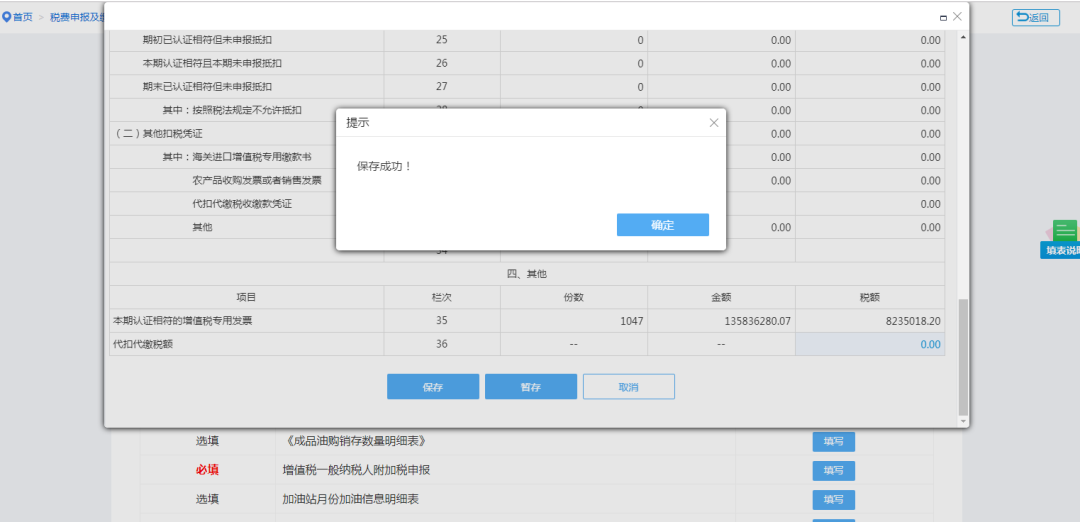This screenshot has width=1080, height=522.
Task: Close the form window with the X icon
Action: (957, 17)
